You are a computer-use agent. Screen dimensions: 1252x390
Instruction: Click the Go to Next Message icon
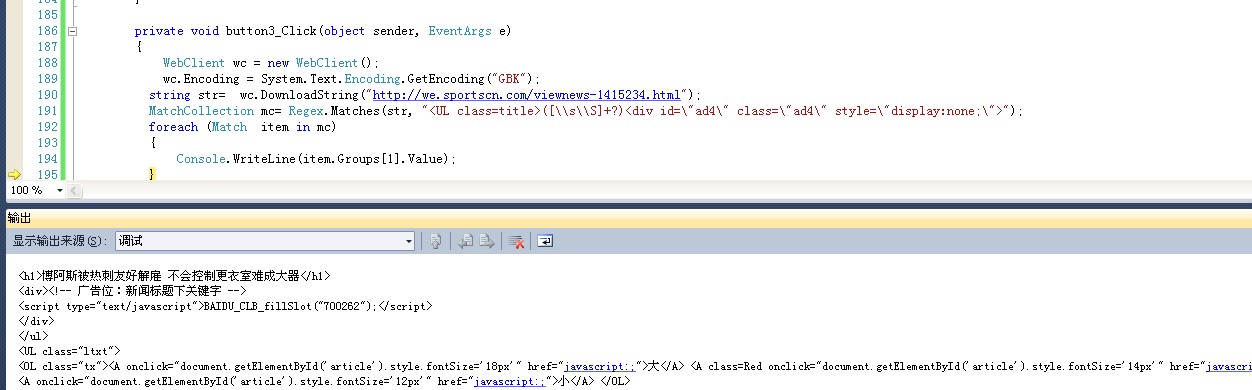[x=486, y=241]
